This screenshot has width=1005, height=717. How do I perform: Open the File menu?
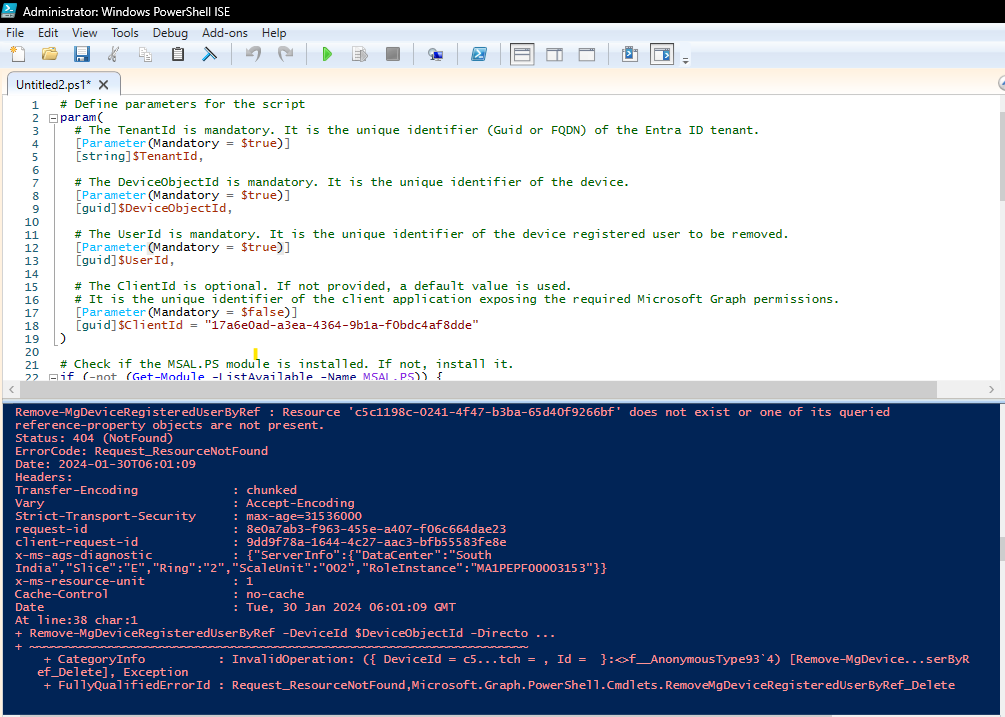(x=15, y=33)
